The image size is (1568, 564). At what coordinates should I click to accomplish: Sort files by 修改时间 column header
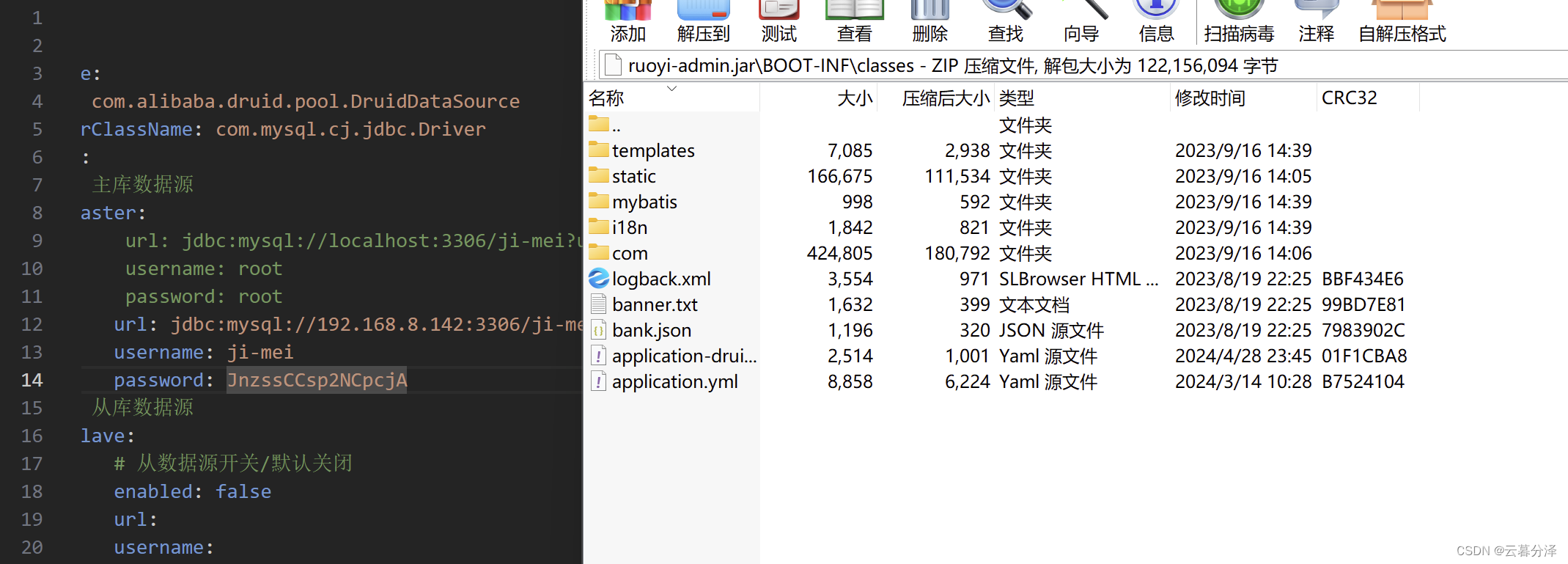1210,98
